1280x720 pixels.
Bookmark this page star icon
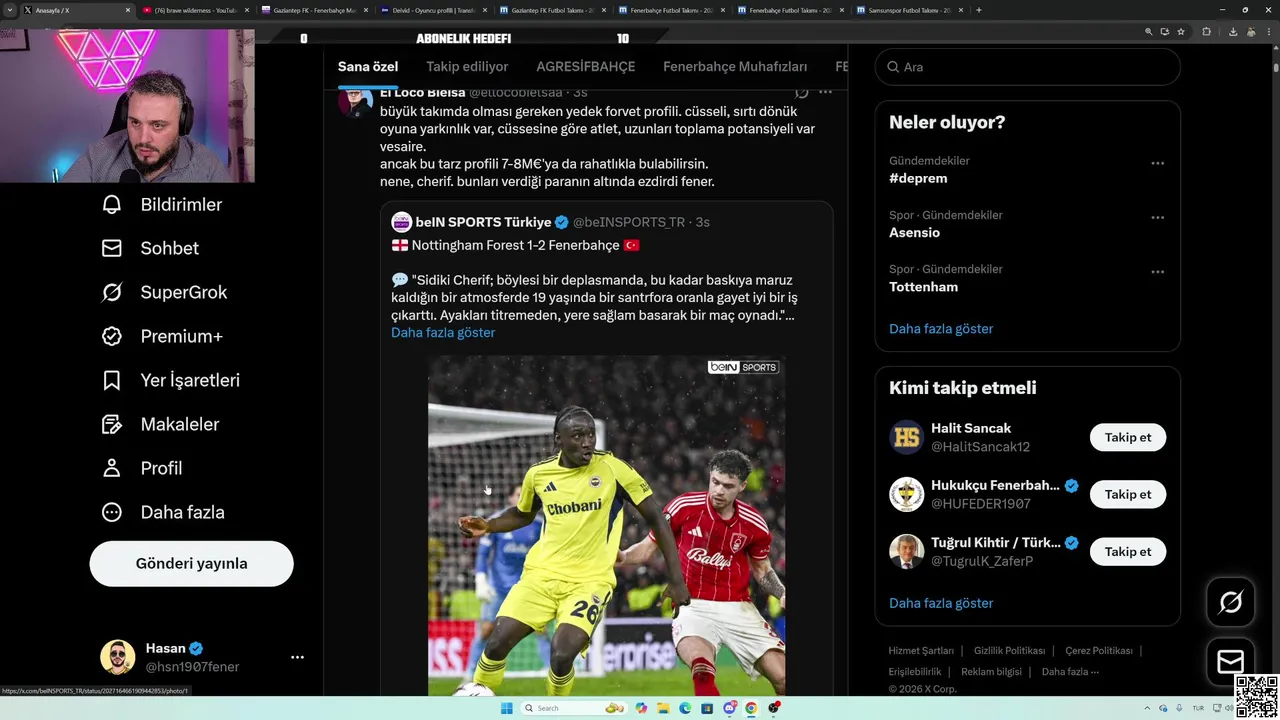click(1181, 32)
